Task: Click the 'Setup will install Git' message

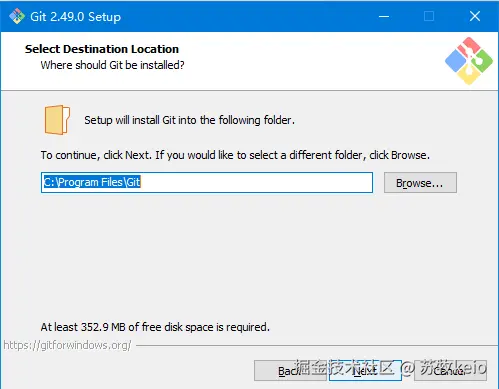Action: click(x=189, y=120)
